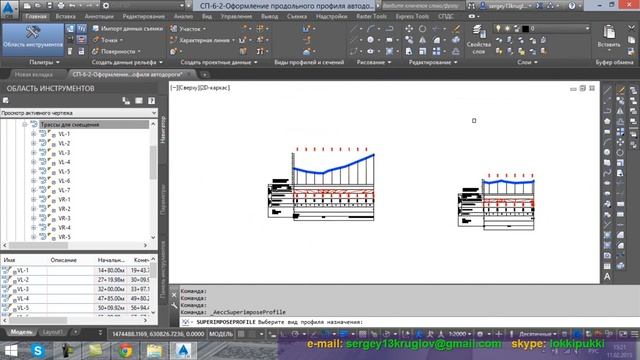Click the search keyword input field

tap(422, 6)
